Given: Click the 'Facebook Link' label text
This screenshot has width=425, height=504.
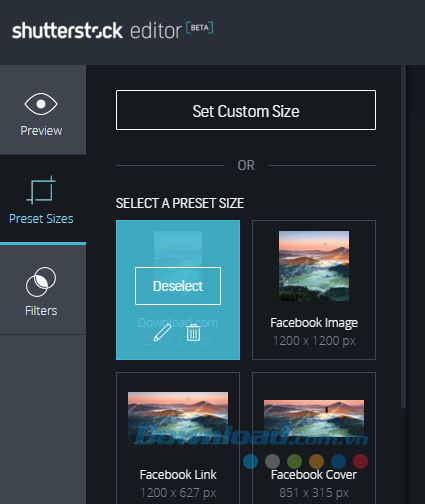Looking at the screenshot, I should tap(178, 474).
